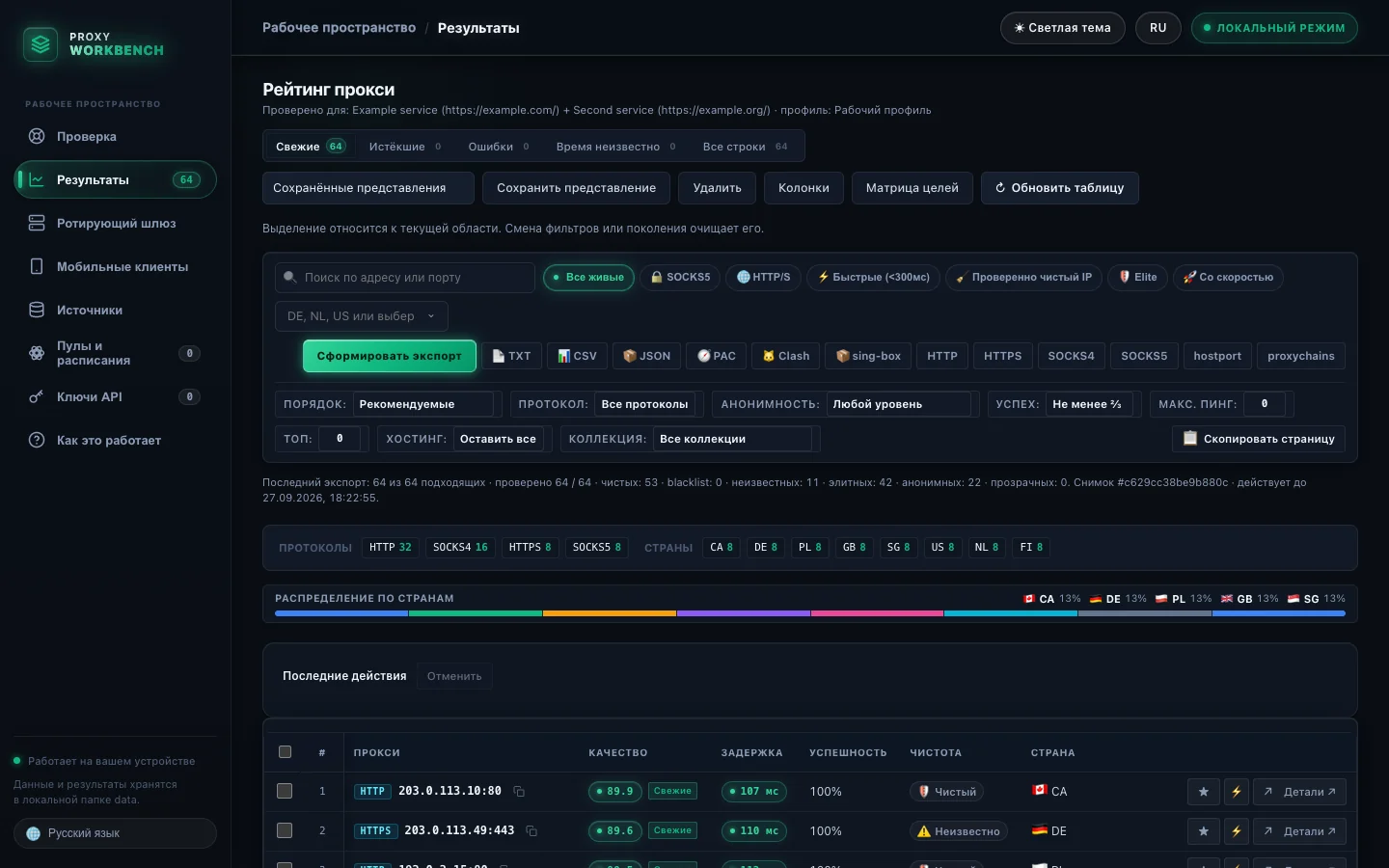Export as PAC file
This screenshot has height=868, width=1389.
tap(717, 356)
